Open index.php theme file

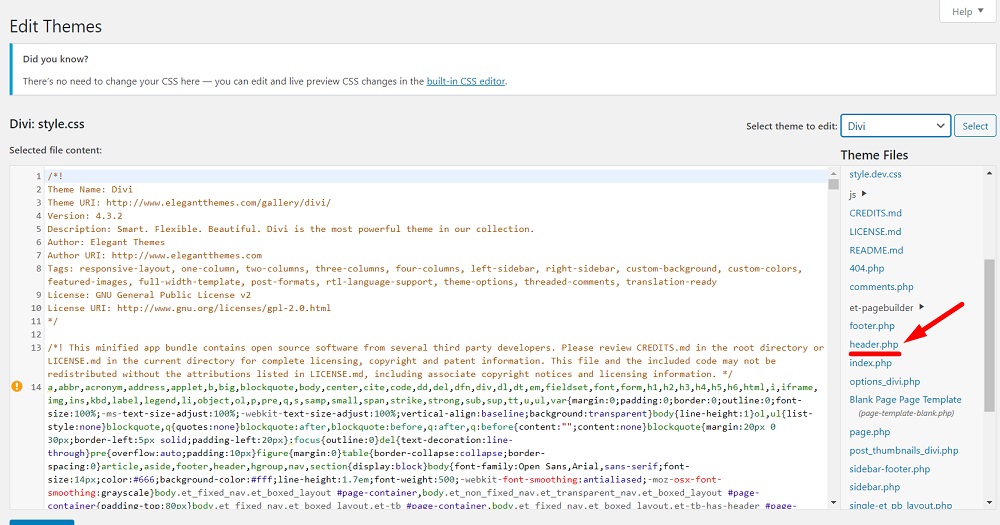(x=870, y=363)
